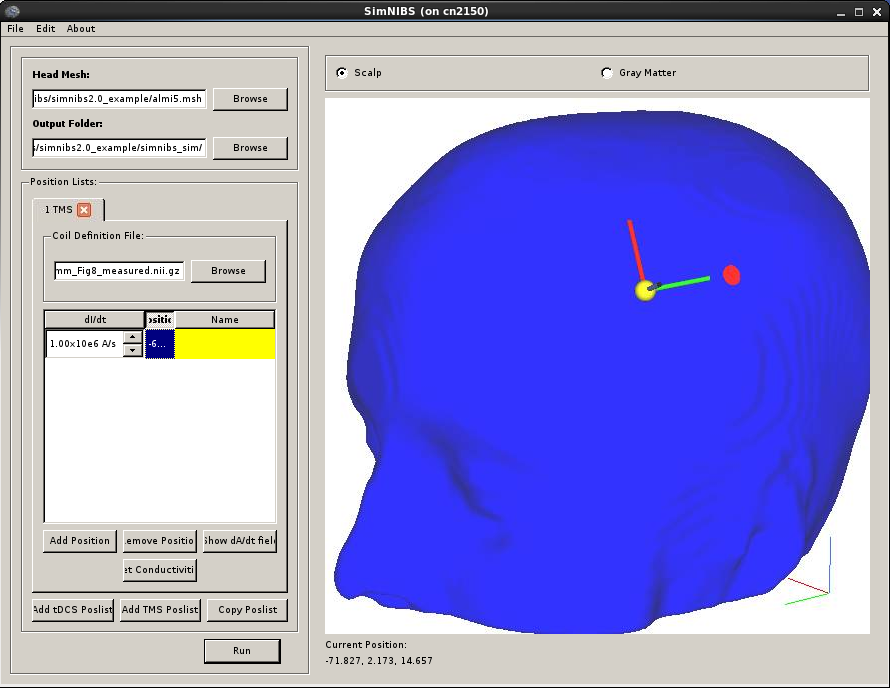The width and height of the screenshot is (890, 688).
Task: Click the Add Position button
Action: click(80, 541)
